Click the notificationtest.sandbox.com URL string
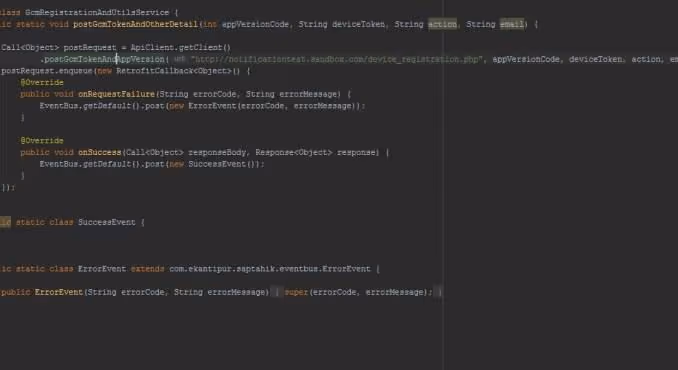The height and width of the screenshot is (370, 678). pyautogui.click(x=336, y=59)
